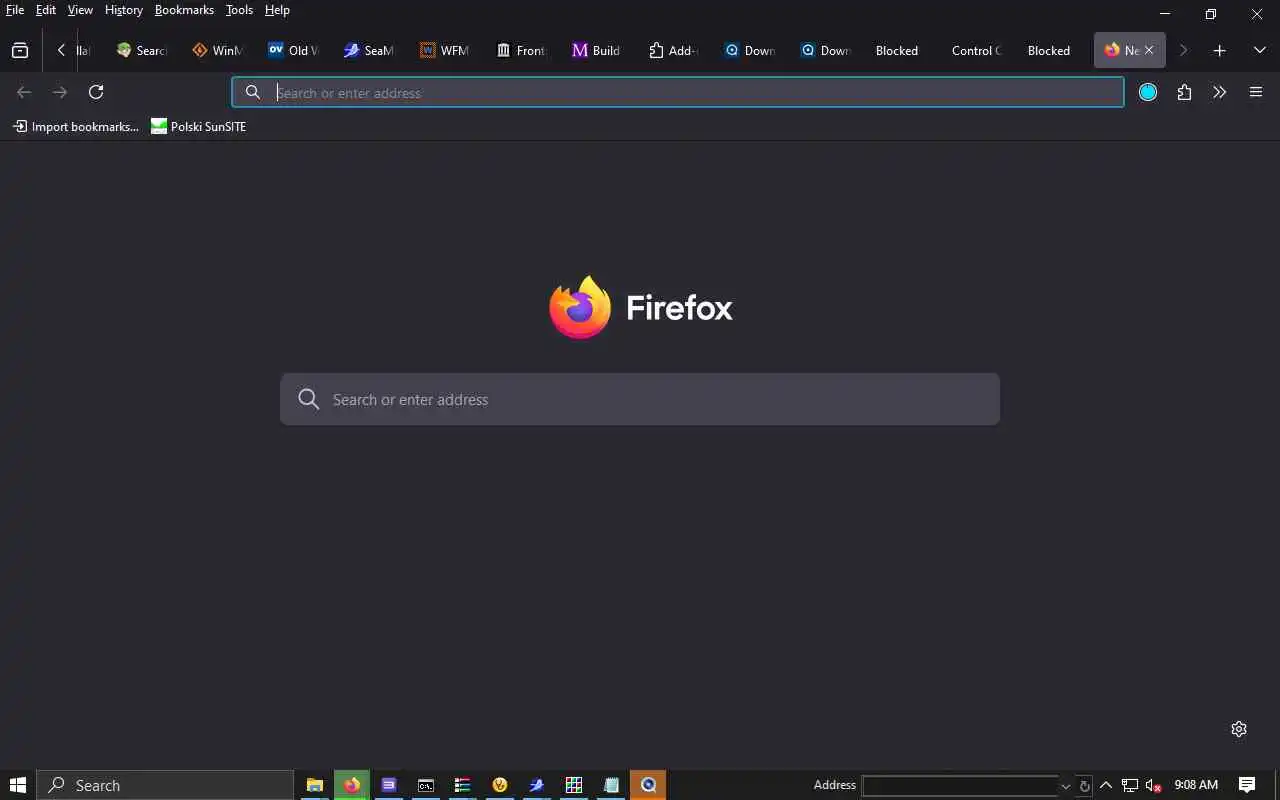Open the cyan account profile icon
This screenshot has width=1280, height=800.
1148,92
